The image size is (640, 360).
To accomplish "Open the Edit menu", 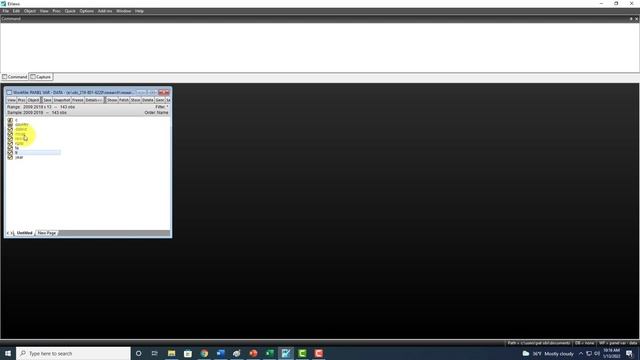I will (x=16, y=11).
